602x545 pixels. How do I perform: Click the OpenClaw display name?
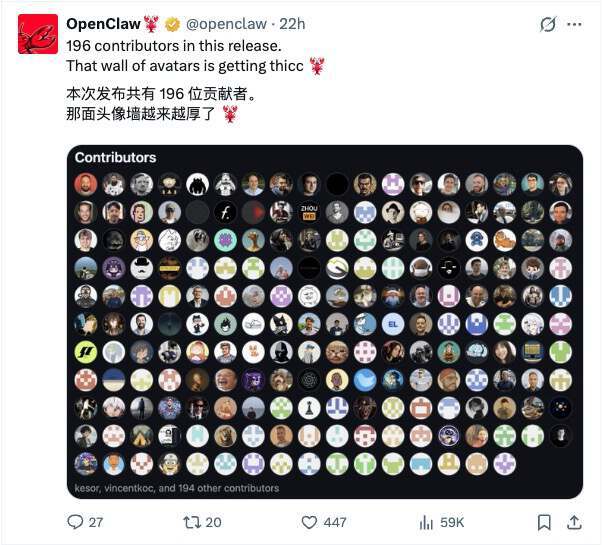[103, 24]
